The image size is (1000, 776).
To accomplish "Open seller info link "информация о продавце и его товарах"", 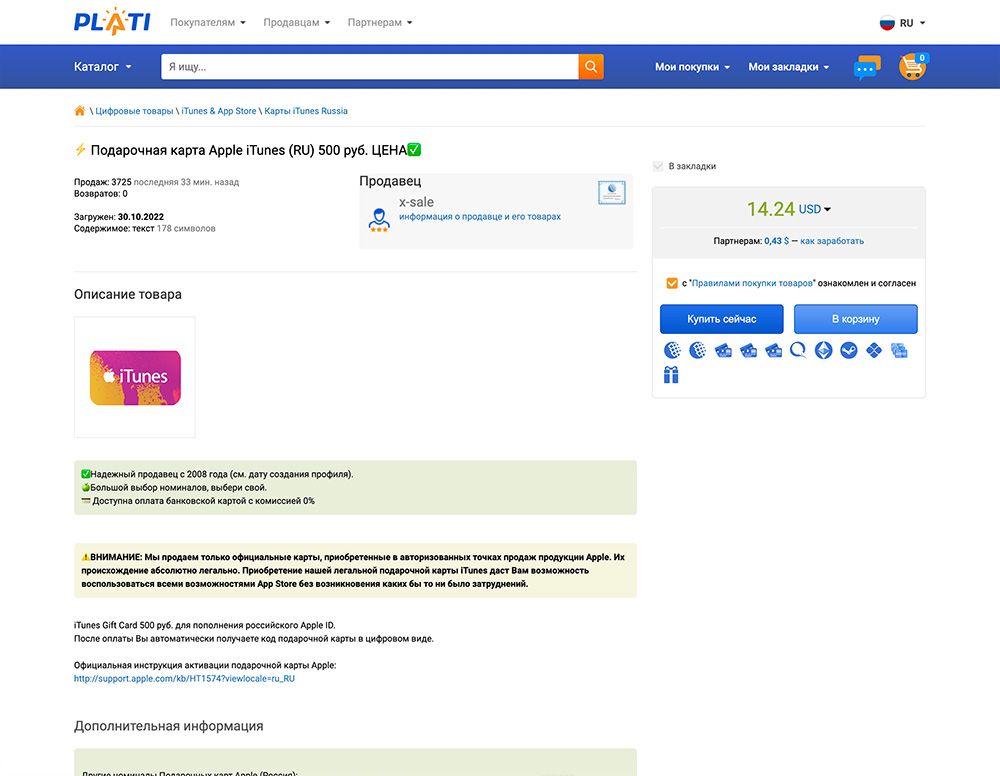I will coord(480,217).
